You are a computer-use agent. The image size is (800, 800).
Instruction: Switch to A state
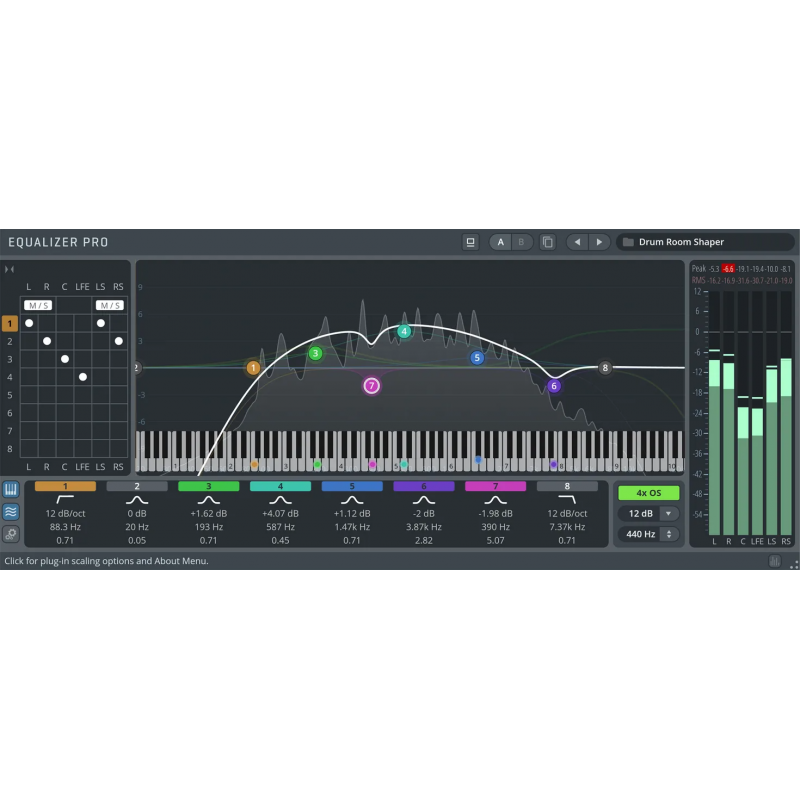pos(501,242)
